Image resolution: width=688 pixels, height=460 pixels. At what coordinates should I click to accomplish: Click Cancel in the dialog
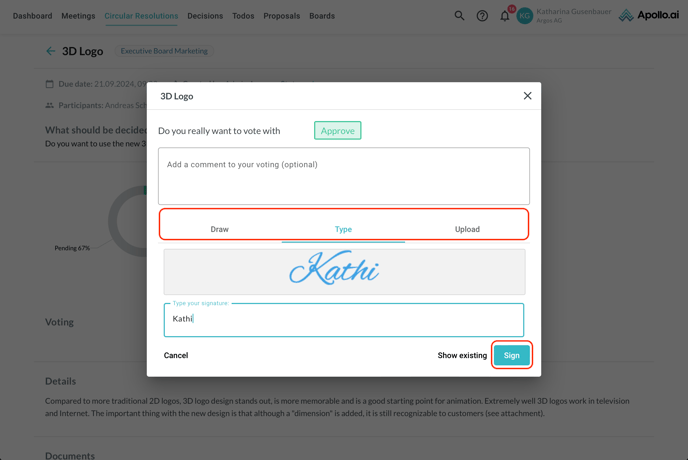[x=176, y=355]
